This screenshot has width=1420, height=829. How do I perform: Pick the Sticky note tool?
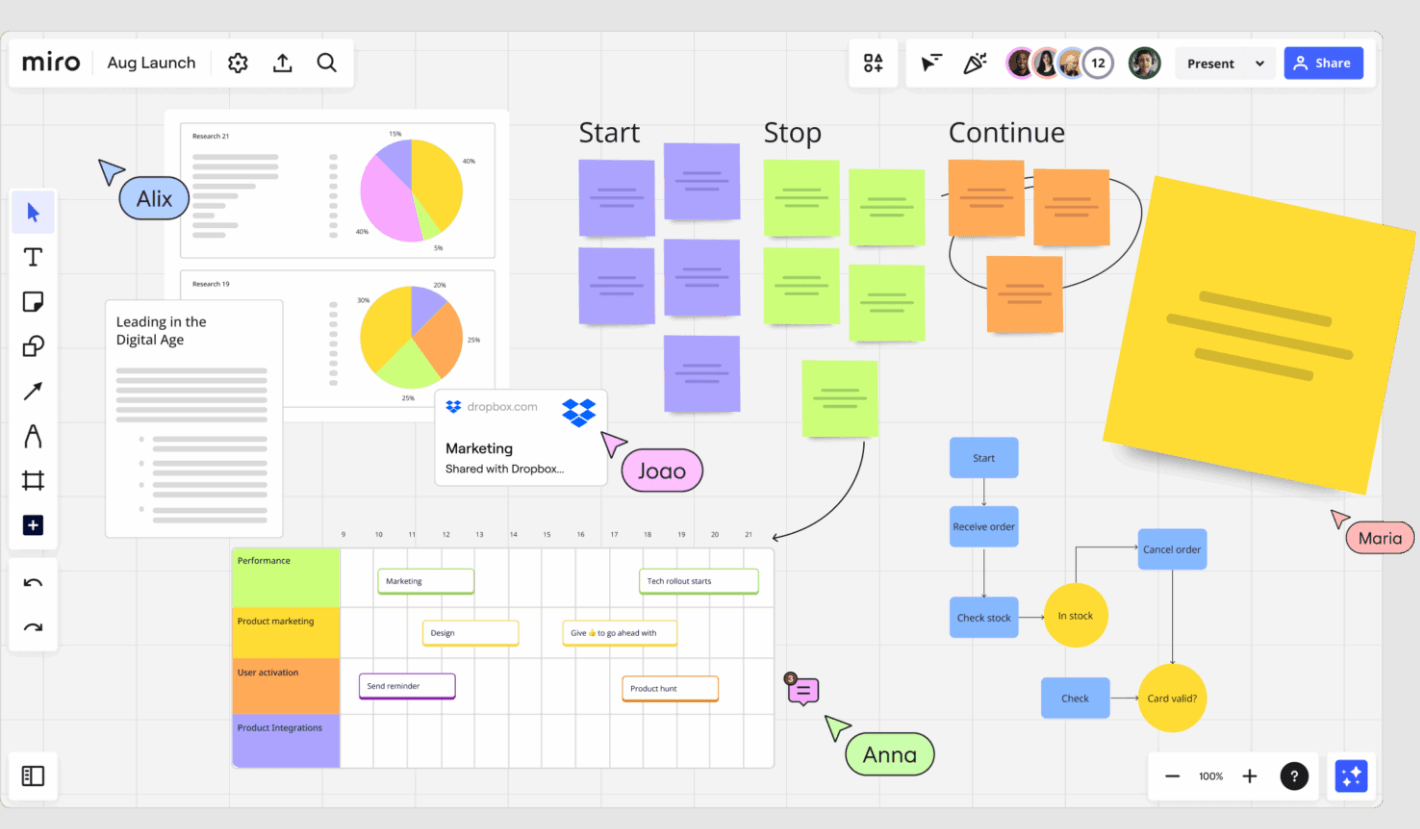pos(33,302)
